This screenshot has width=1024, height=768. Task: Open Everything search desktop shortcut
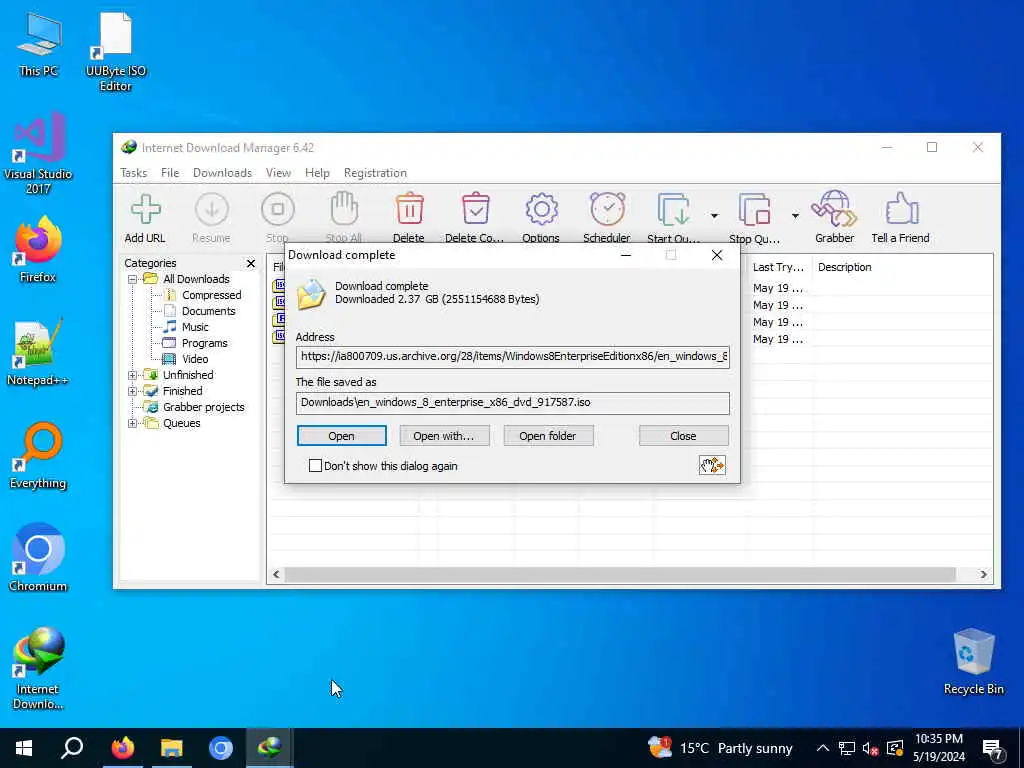tap(38, 456)
